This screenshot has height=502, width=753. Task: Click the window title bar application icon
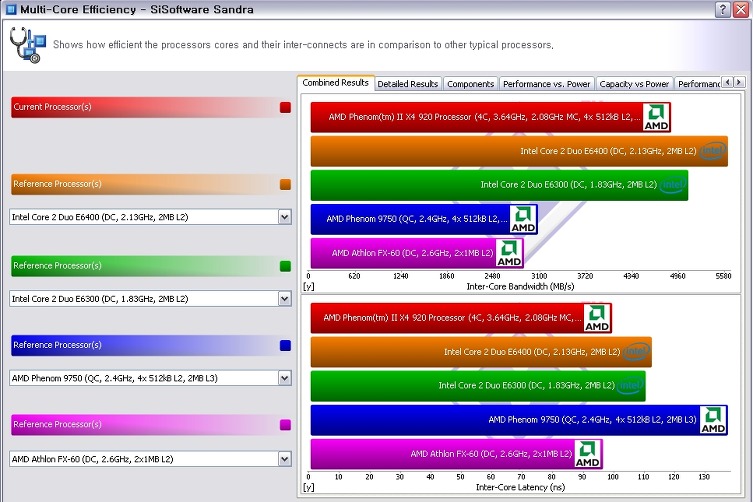click(x=11, y=9)
